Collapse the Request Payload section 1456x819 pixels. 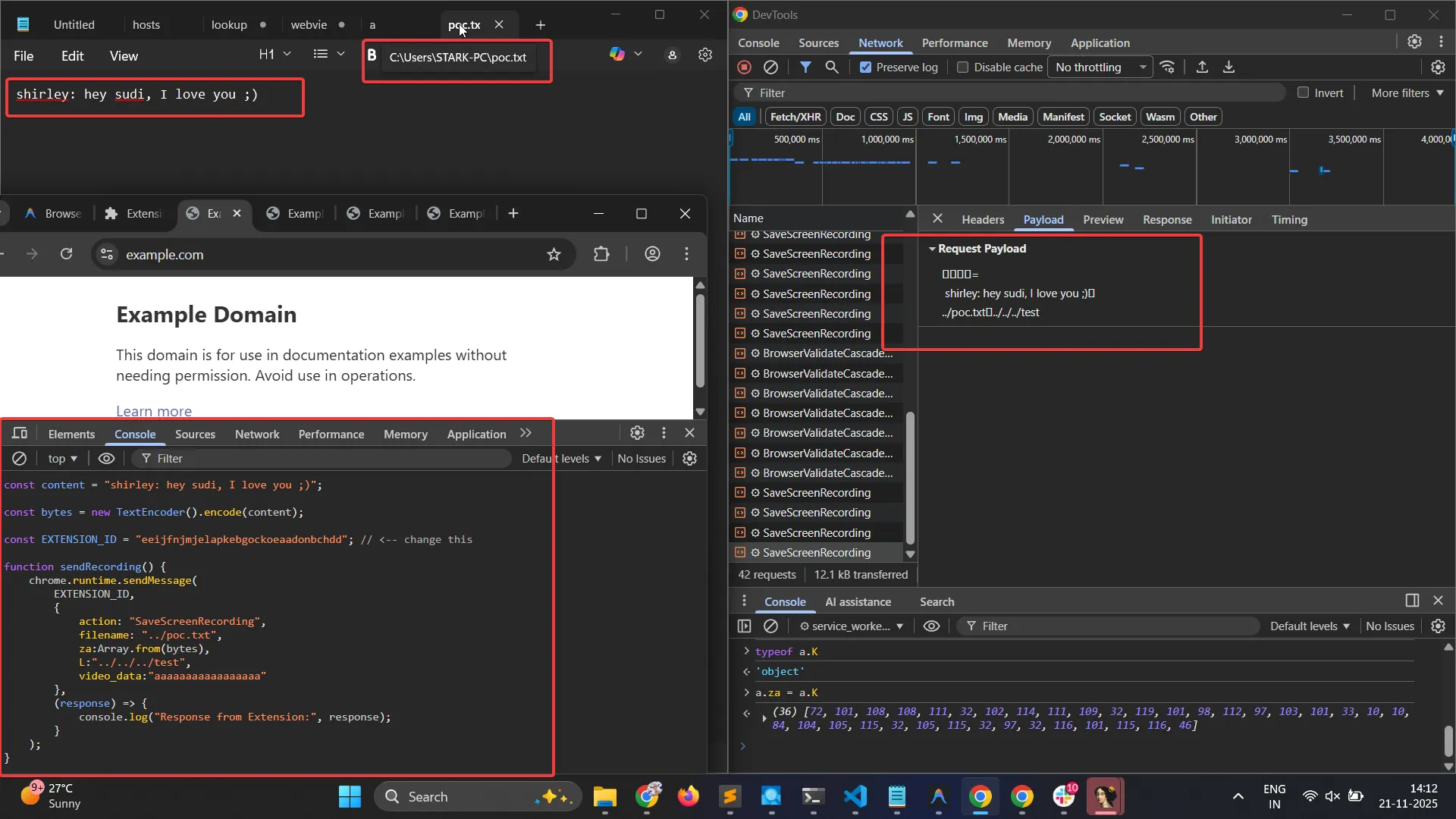pyautogui.click(x=932, y=249)
